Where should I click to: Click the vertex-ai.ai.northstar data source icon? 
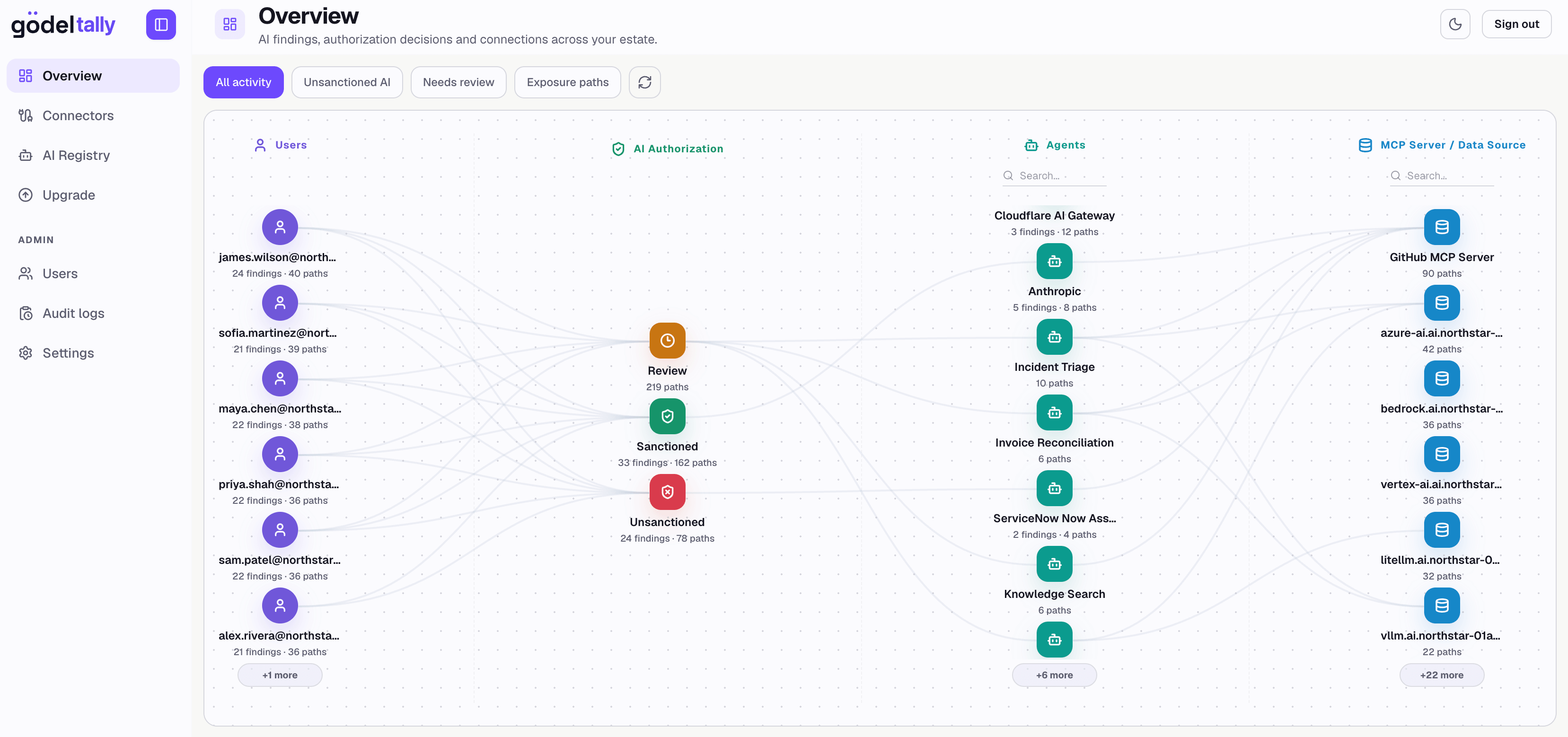(1441, 454)
